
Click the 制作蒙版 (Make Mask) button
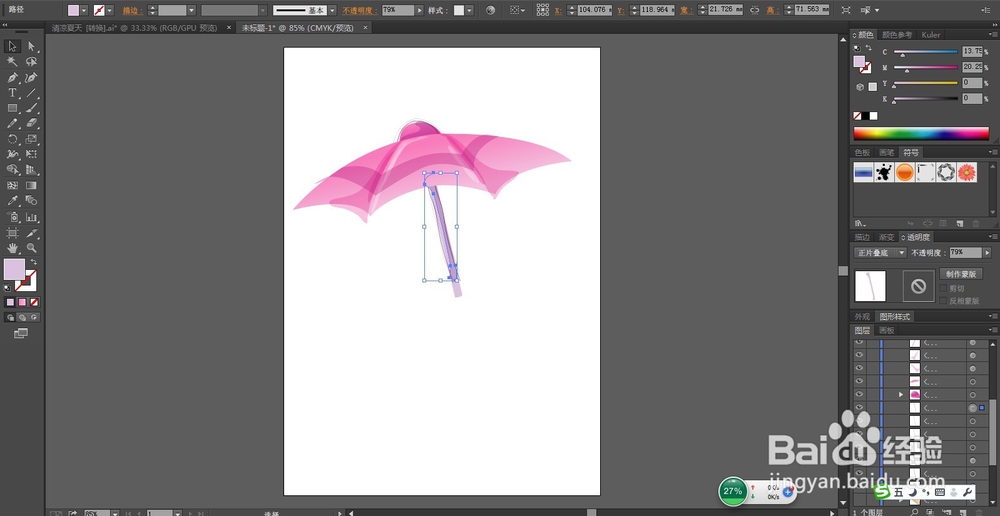click(961, 274)
